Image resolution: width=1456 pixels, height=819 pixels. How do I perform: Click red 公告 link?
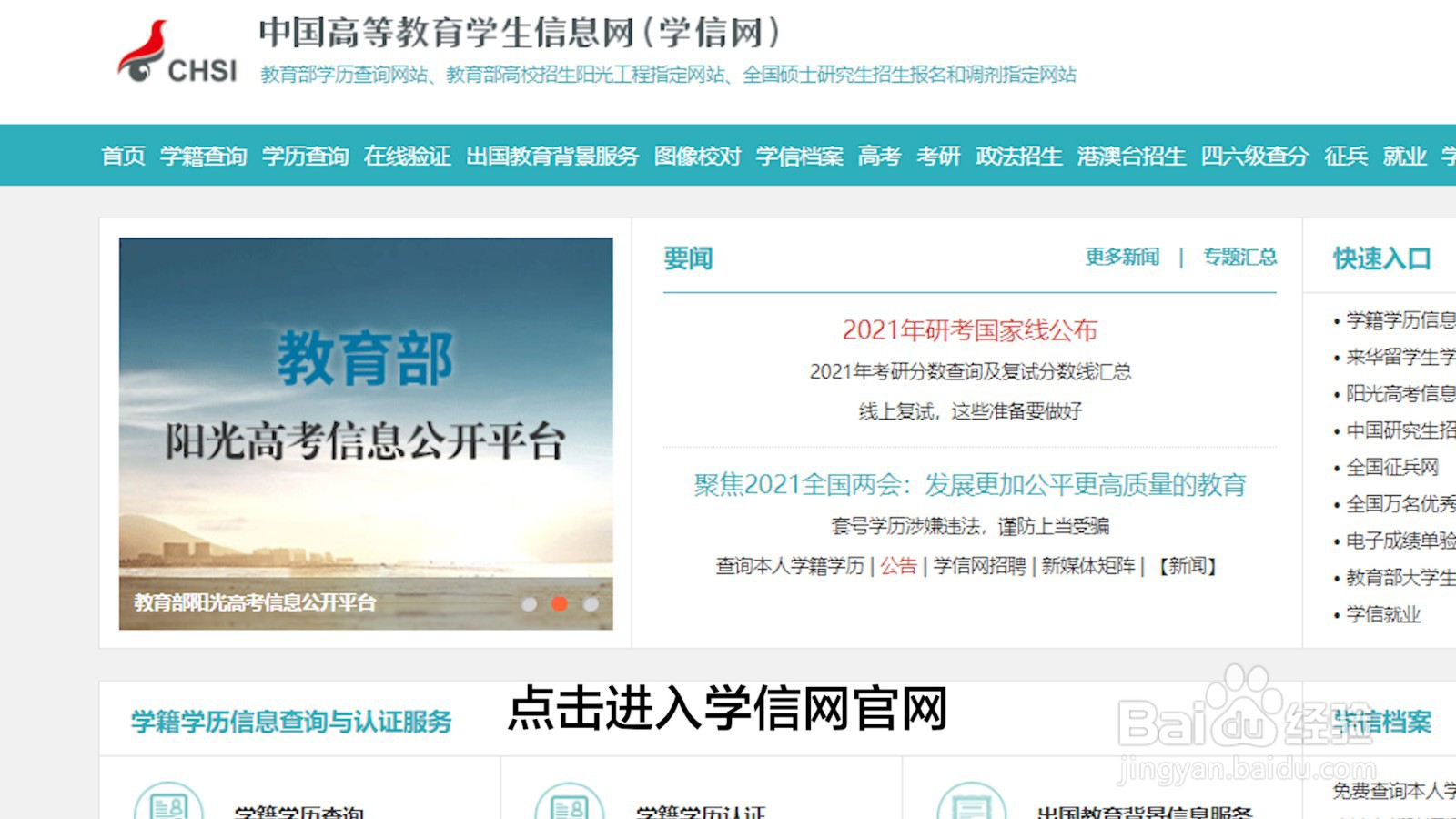click(898, 566)
